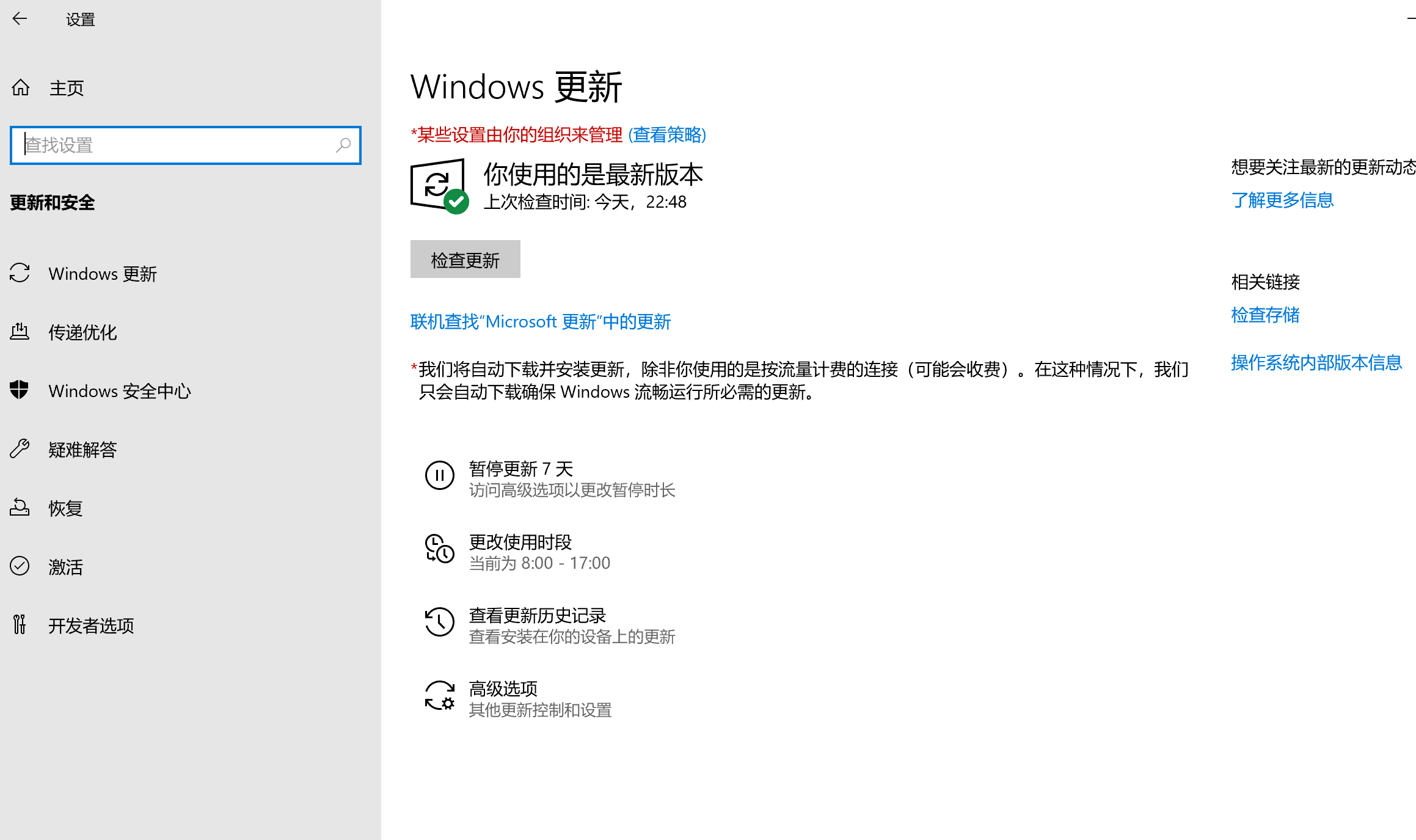The image size is (1416, 840).
Task: Click the Windows 更新 sync icon in sidebar
Action: point(20,273)
